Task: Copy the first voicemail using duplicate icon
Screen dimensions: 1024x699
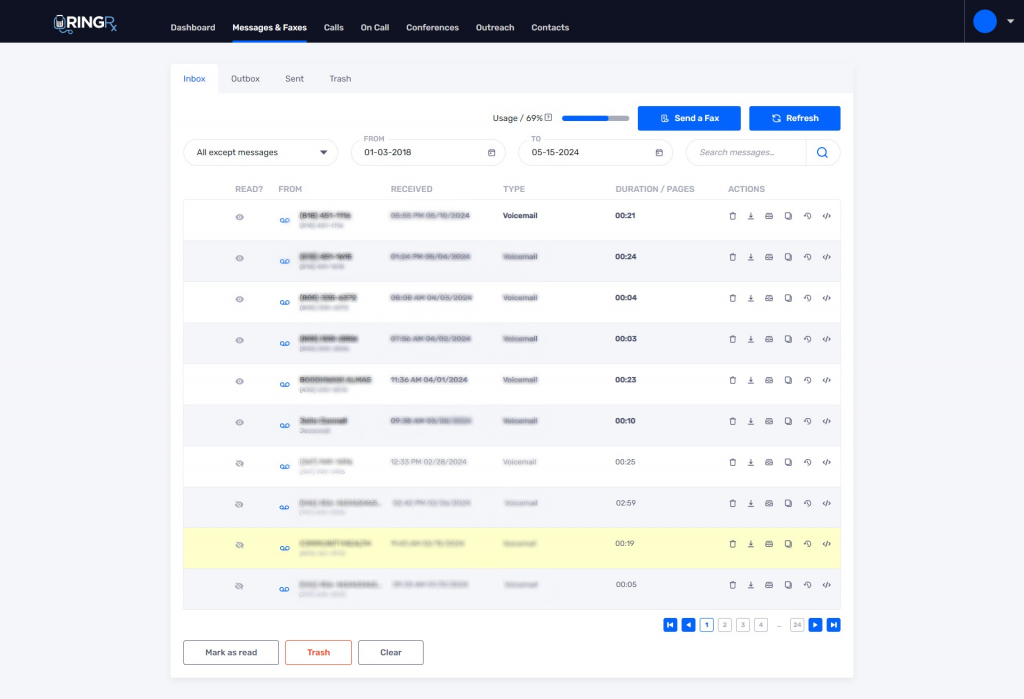Action: pos(788,217)
